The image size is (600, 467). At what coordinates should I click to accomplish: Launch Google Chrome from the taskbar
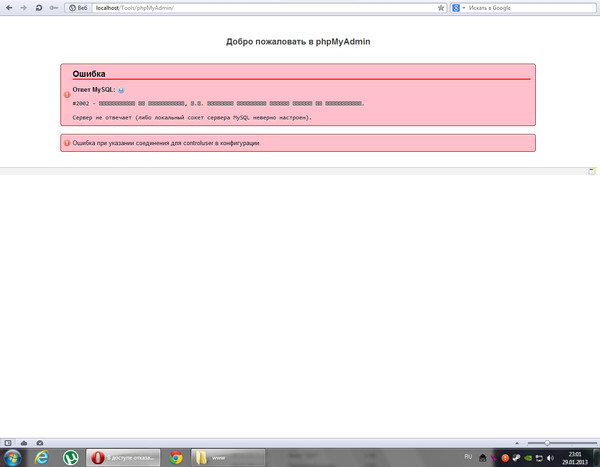(x=176, y=457)
